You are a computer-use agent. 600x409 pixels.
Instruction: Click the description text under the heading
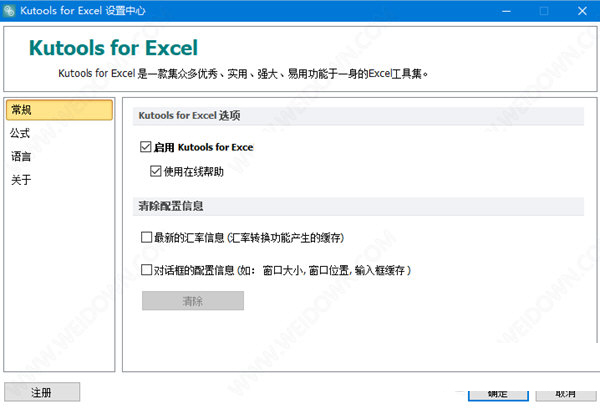243,73
